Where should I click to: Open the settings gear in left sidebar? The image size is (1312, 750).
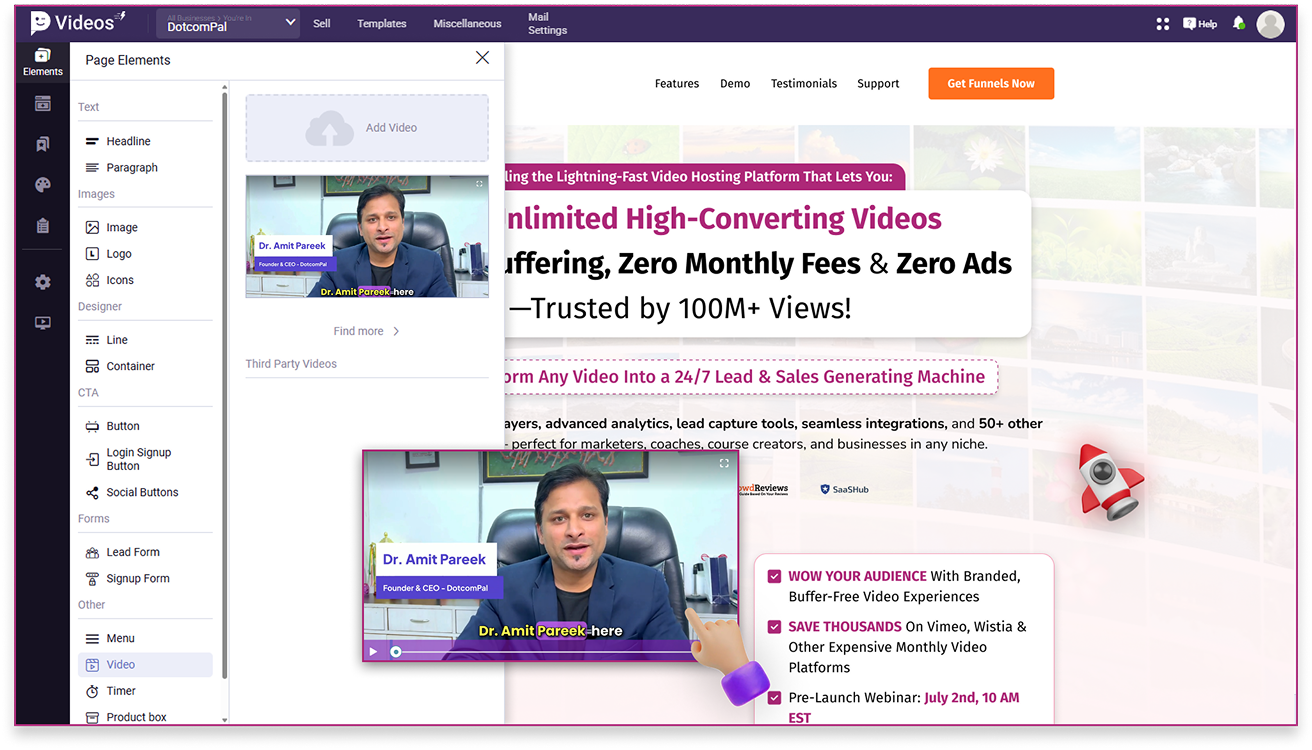(42, 282)
